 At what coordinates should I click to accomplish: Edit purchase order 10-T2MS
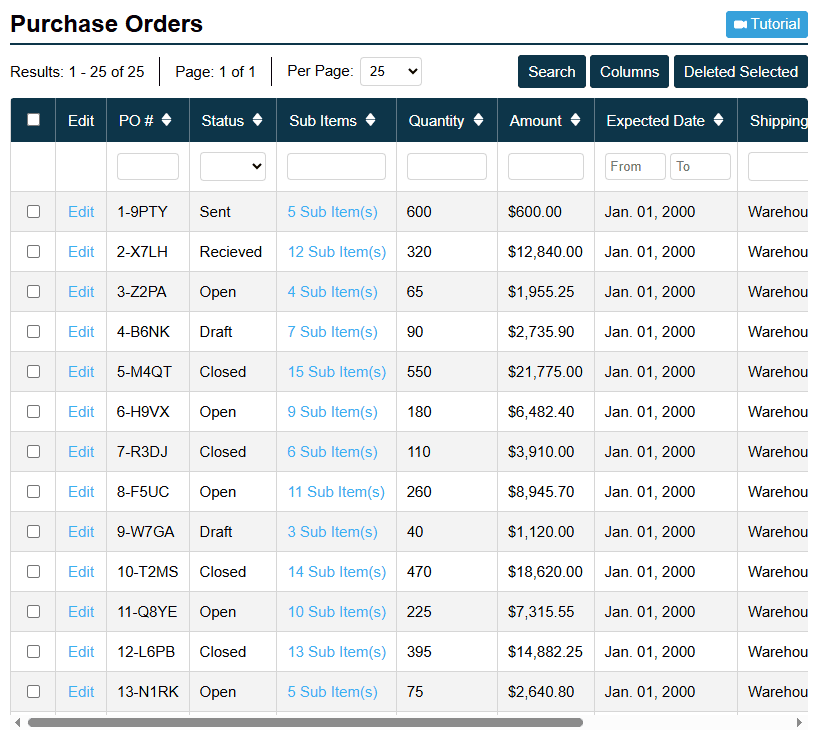[81, 572]
